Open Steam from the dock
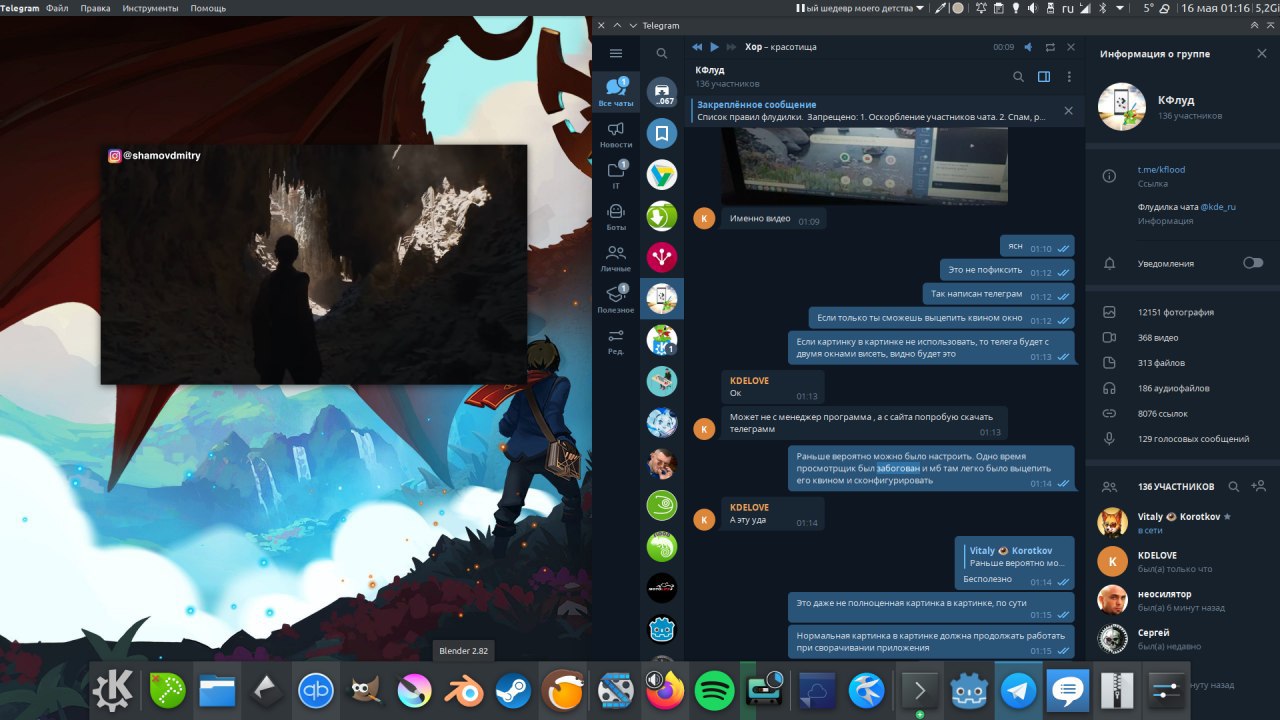This screenshot has width=1280, height=720. pyautogui.click(x=513, y=690)
